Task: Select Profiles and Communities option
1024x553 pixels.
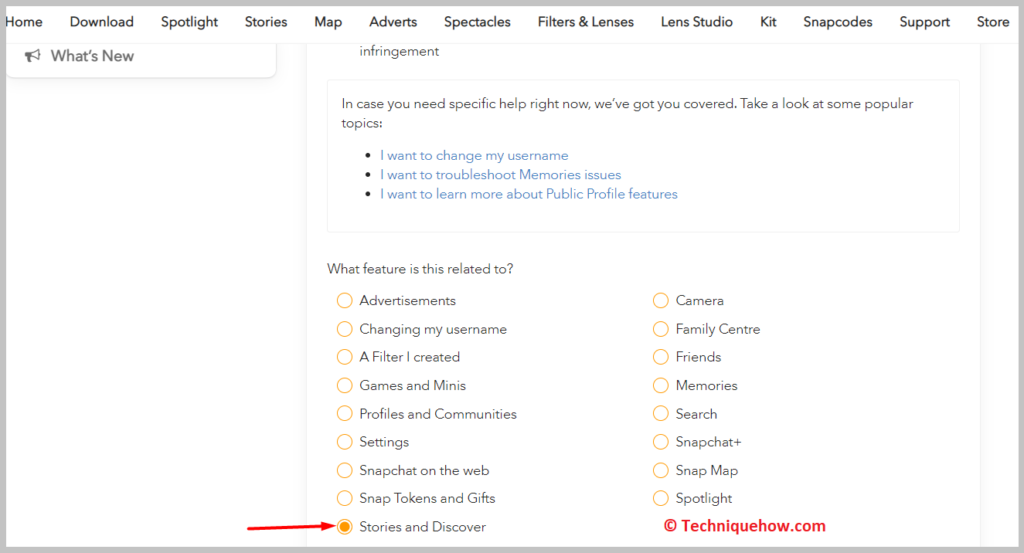Action: click(x=344, y=414)
